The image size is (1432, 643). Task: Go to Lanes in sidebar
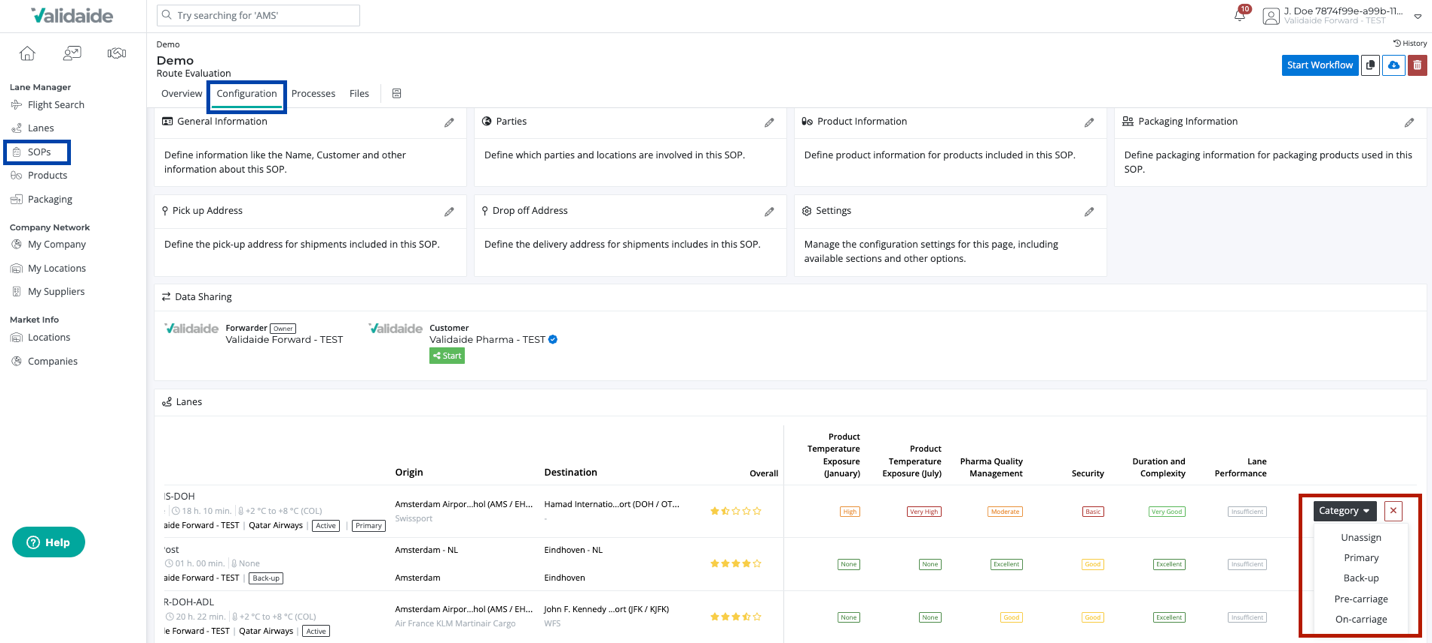coord(41,128)
